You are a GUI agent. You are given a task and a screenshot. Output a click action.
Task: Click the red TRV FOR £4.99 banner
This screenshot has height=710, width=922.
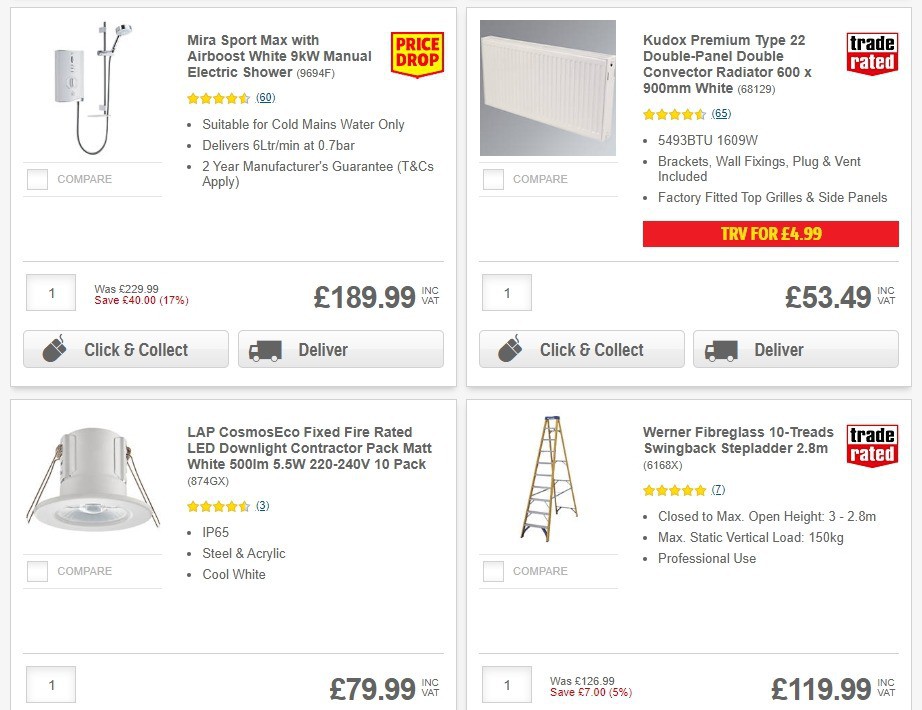(x=771, y=233)
